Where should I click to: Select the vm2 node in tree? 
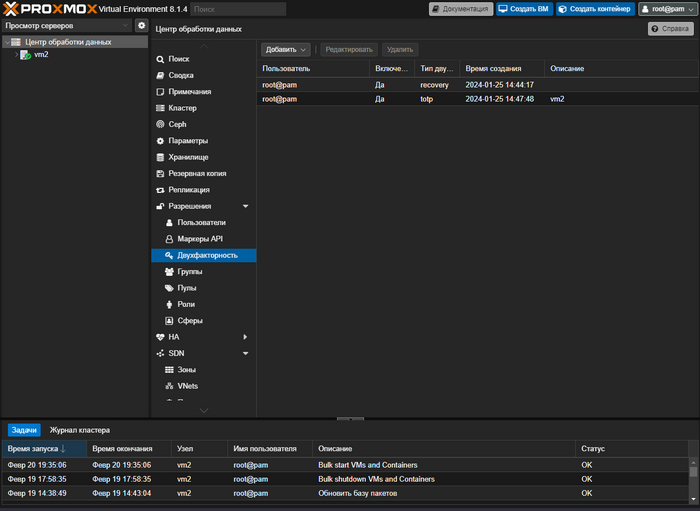coord(40,55)
